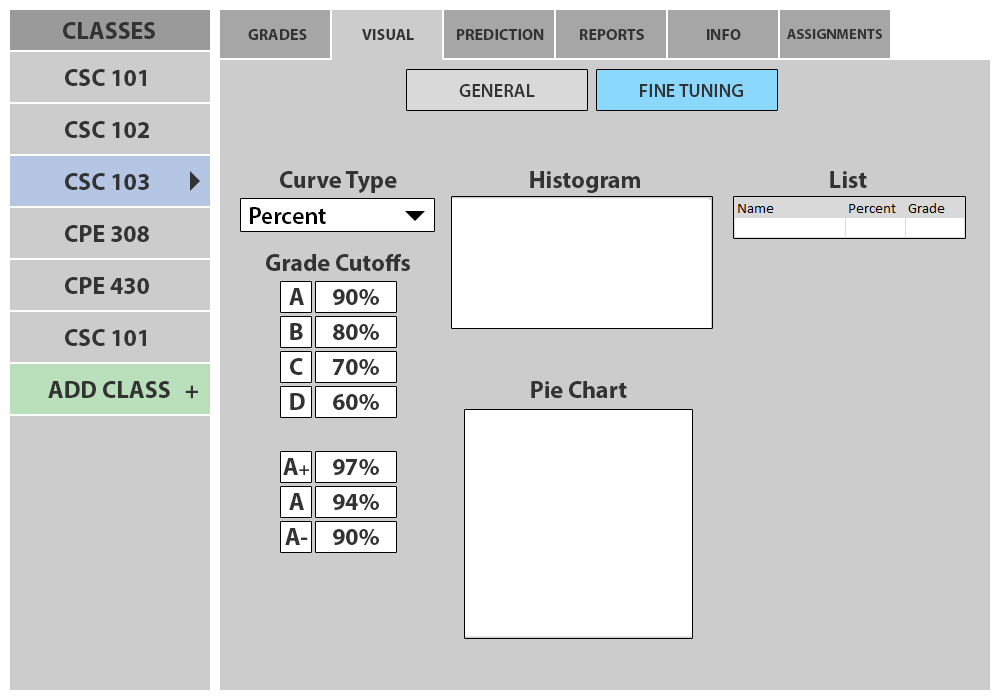The height and width of the screenshot is (700, 1000).
Task: Click the Percent column header in List
Action: (x=872, y=209)
